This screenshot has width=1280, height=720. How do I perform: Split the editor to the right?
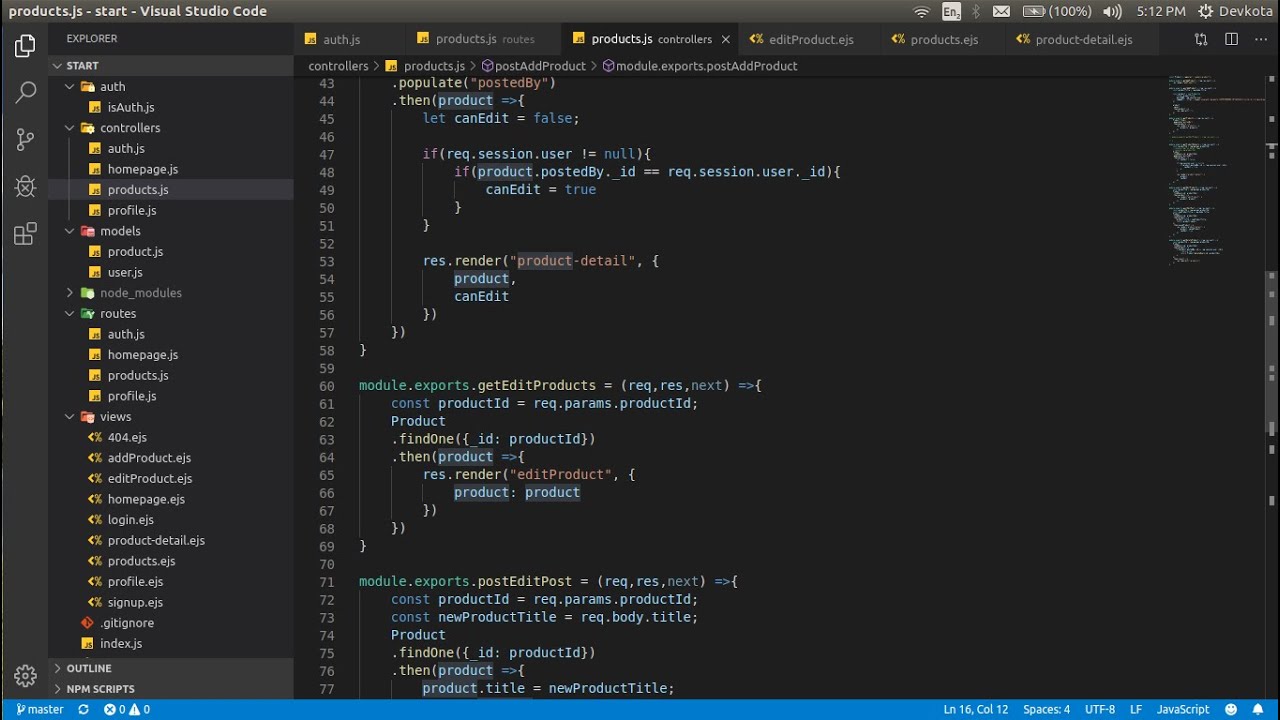tap(1232, 39)
